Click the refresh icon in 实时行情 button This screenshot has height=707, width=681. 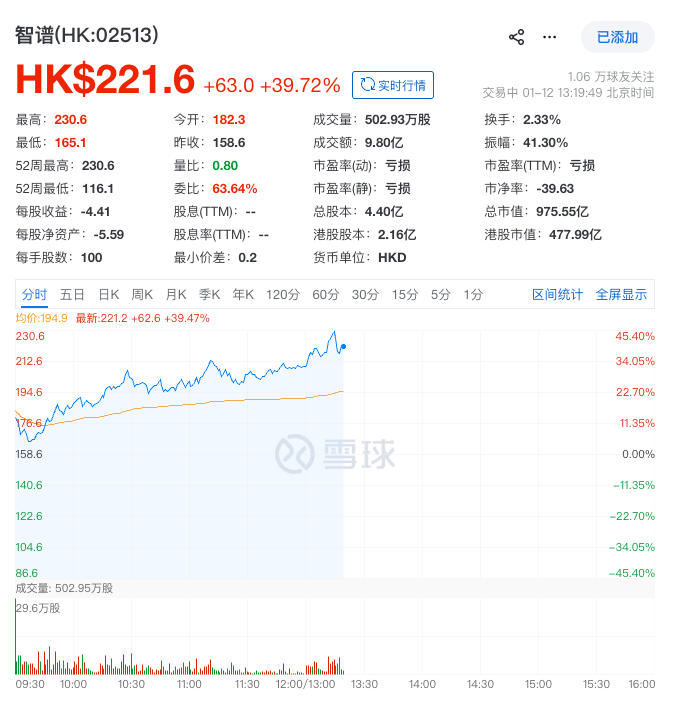coord(368,84)
